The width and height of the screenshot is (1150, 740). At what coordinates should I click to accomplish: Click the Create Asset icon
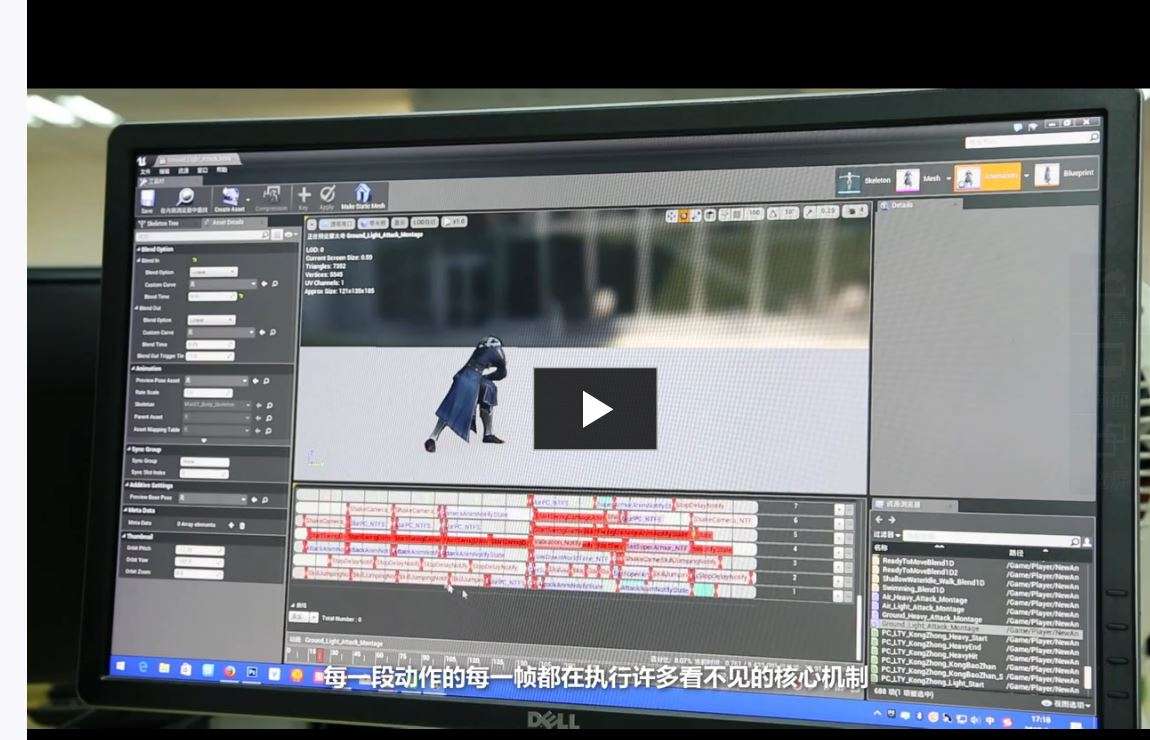230,199
